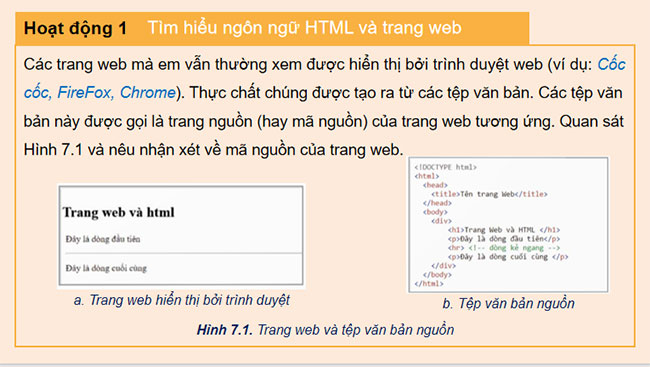Click the browser preview thumbnail 'Trang web và html'
The height and width of the screenshot is (367, 650).
[181, 236]
